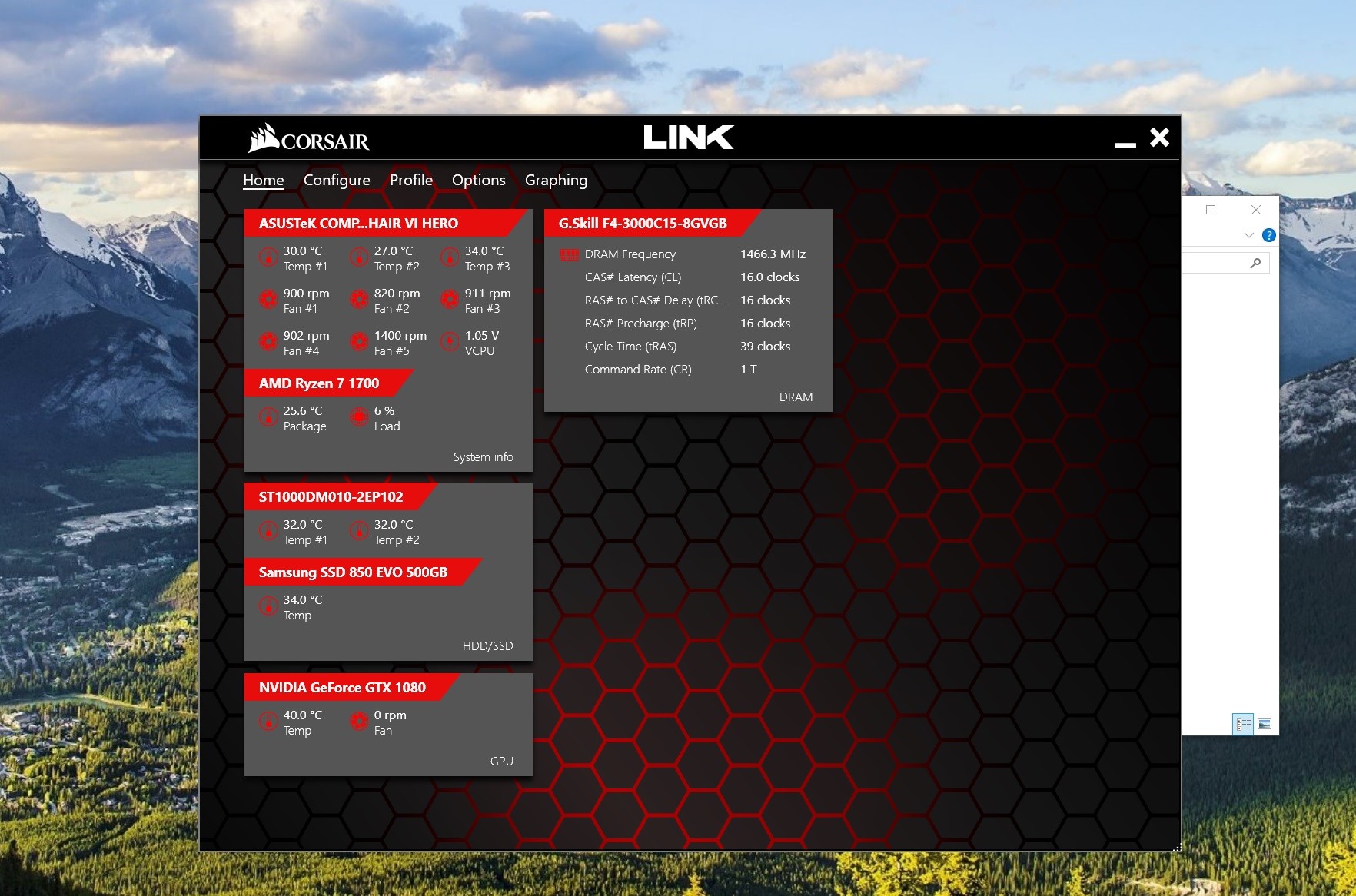1356x896 pixels.
Task: Click the 1.05 V VCPU reading
Action: click(482, 335)
